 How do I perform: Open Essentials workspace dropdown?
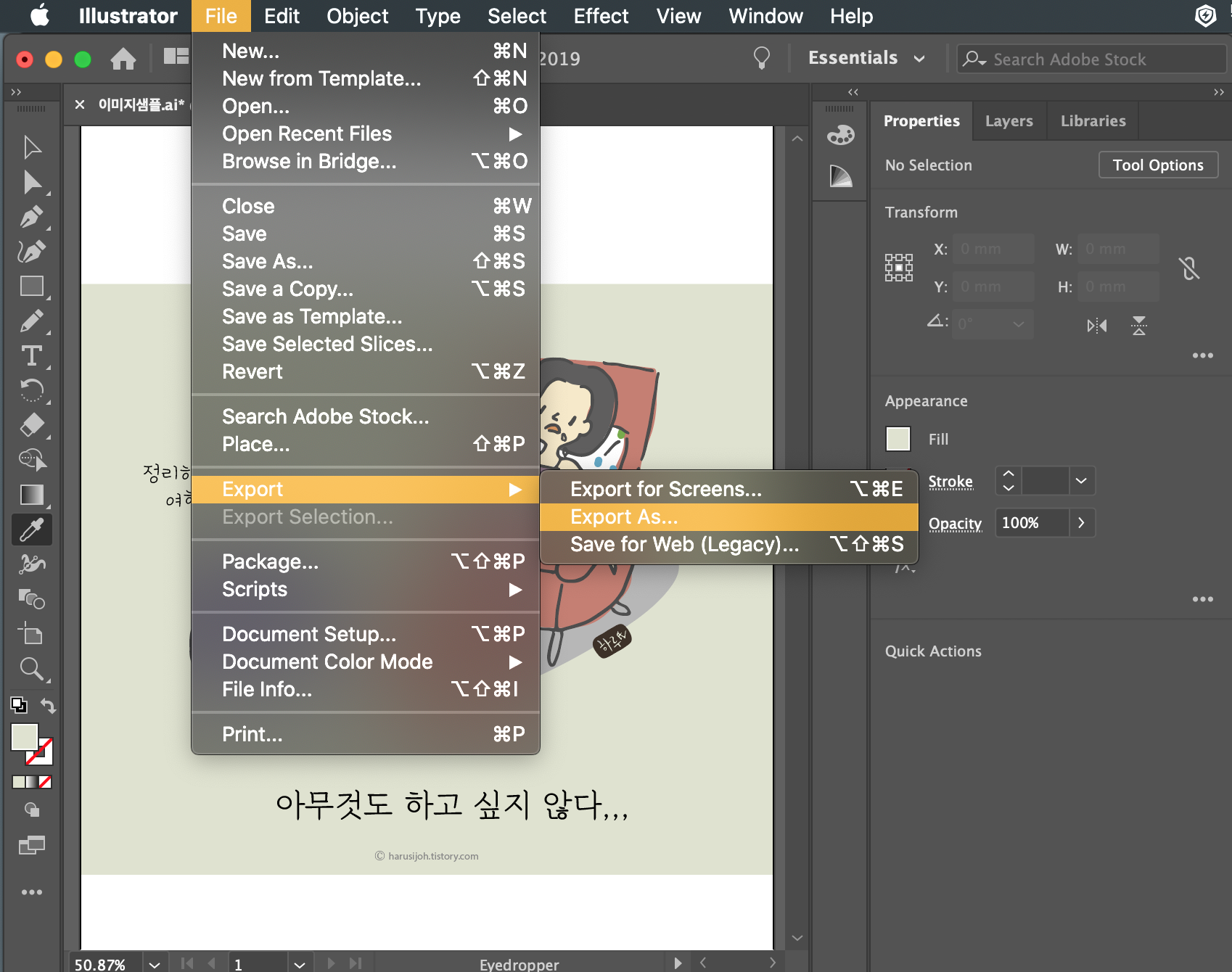(866, 58)
